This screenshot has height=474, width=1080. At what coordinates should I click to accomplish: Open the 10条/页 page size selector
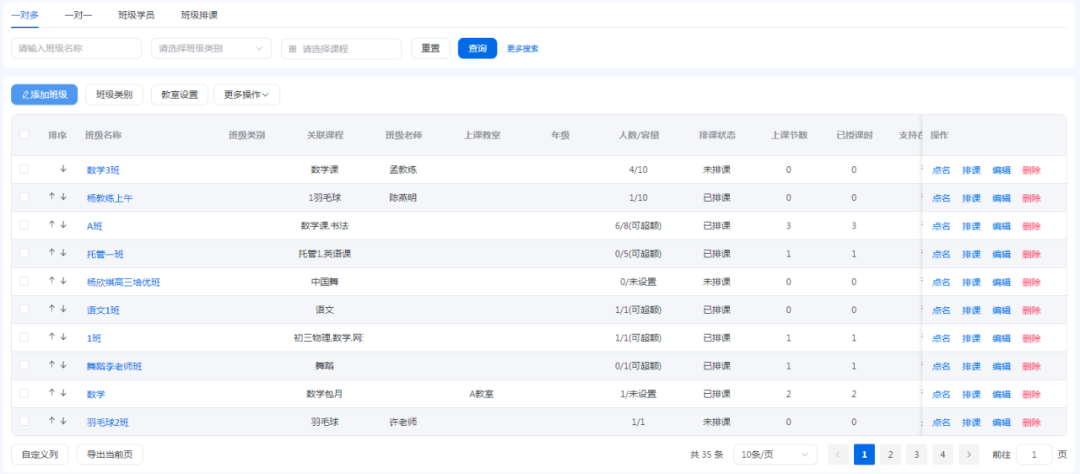click(x=774, y=454)
